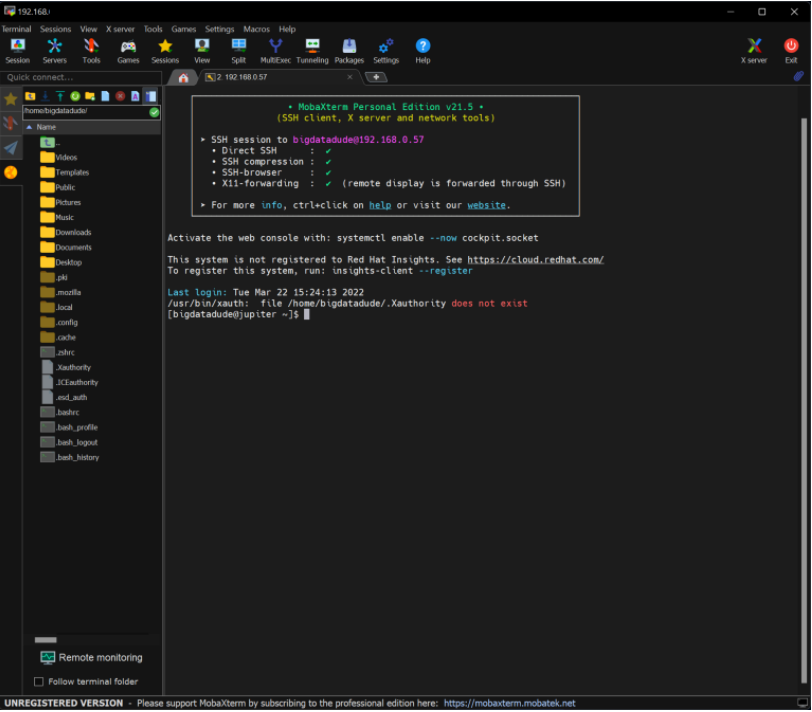Click the terminal vertical scrollbar

(x=804, y=399)
